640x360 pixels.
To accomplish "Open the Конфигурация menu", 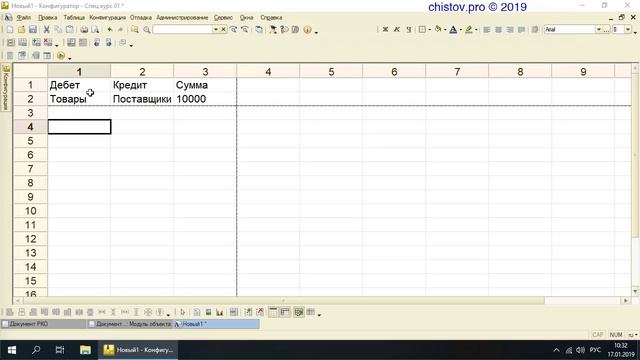I will [x=107, y=18].
